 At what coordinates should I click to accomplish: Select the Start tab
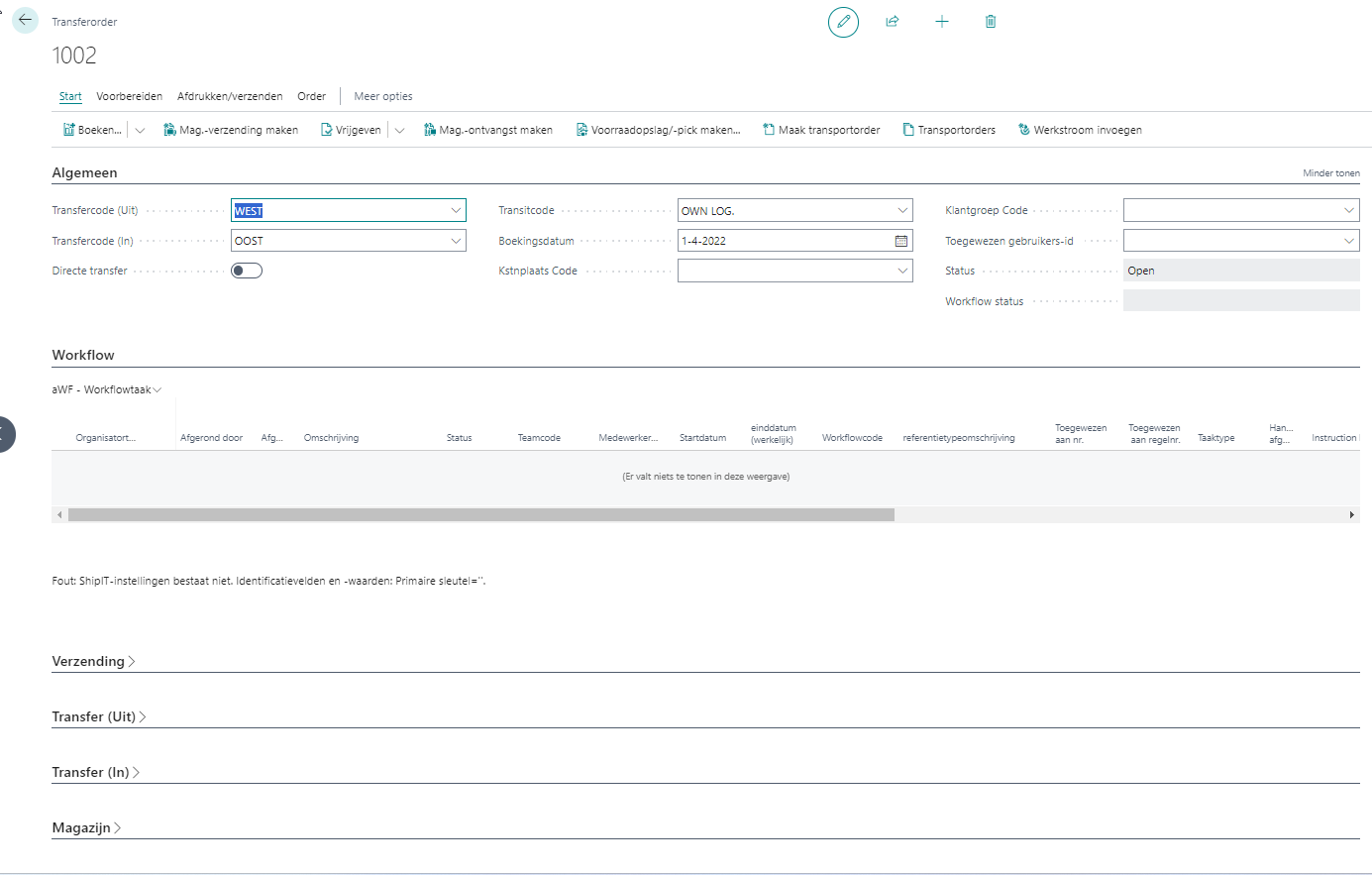pyautogui.click(x=70, y=96)
